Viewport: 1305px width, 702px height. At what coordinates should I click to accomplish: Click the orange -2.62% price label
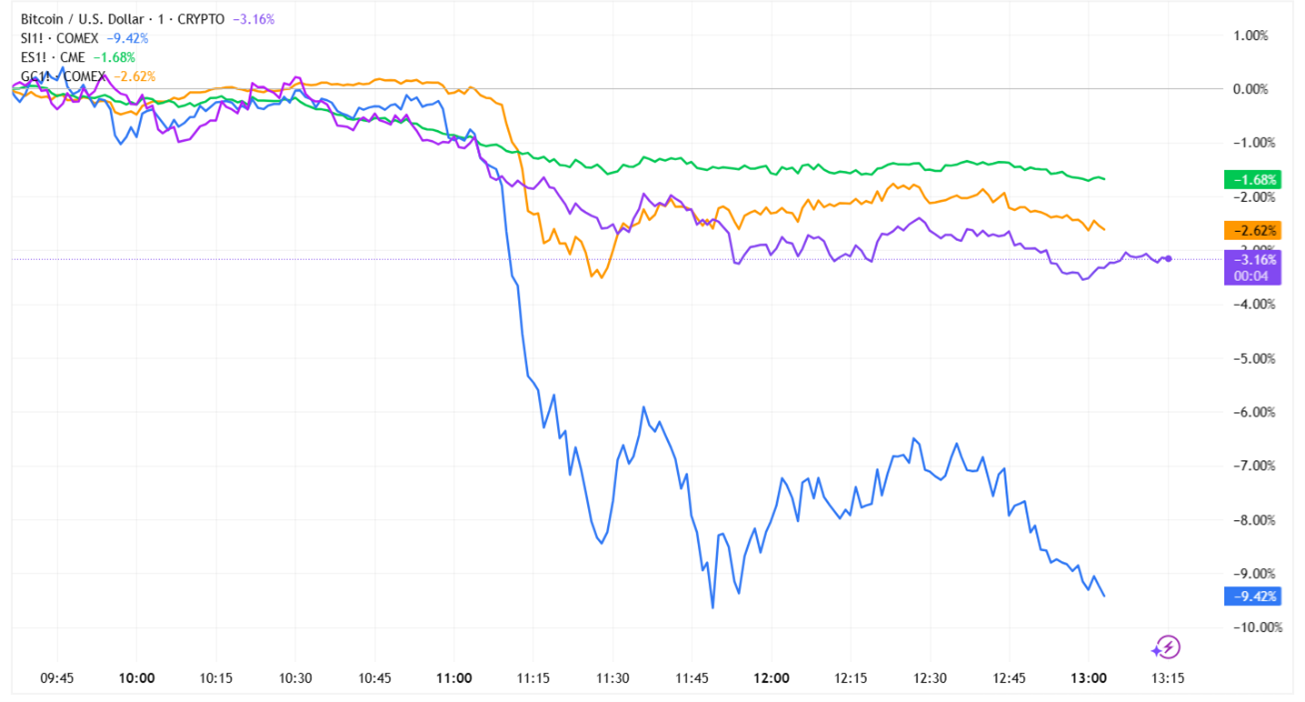coord(1250,231)
